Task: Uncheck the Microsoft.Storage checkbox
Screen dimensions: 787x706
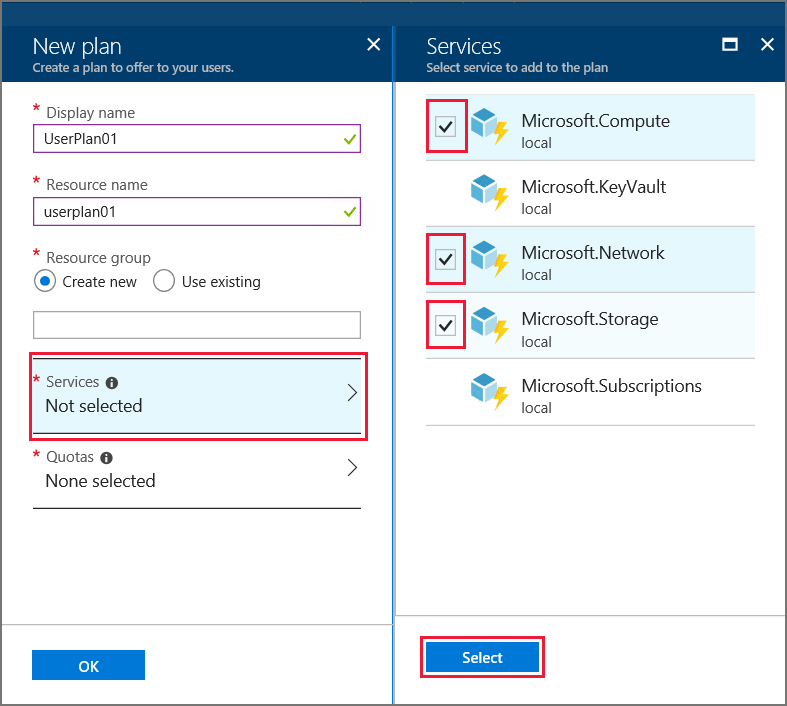Action: [445, 325]
